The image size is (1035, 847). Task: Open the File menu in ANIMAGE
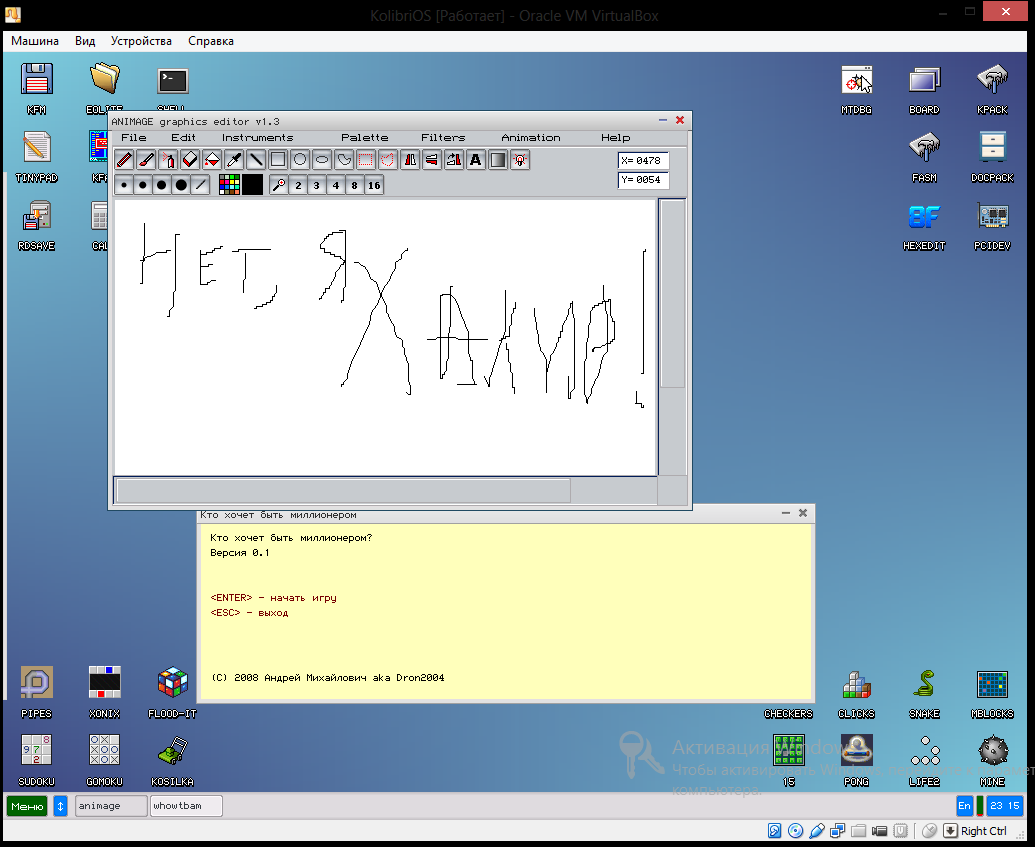[x=133, y=137]
